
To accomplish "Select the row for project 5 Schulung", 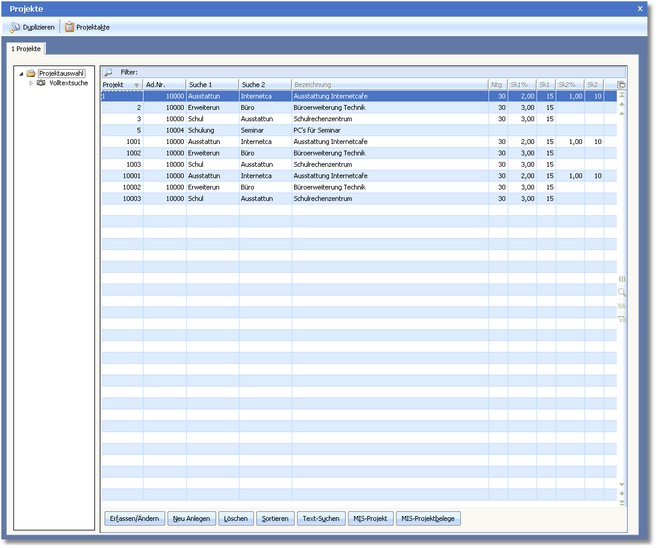I will 300,130.
